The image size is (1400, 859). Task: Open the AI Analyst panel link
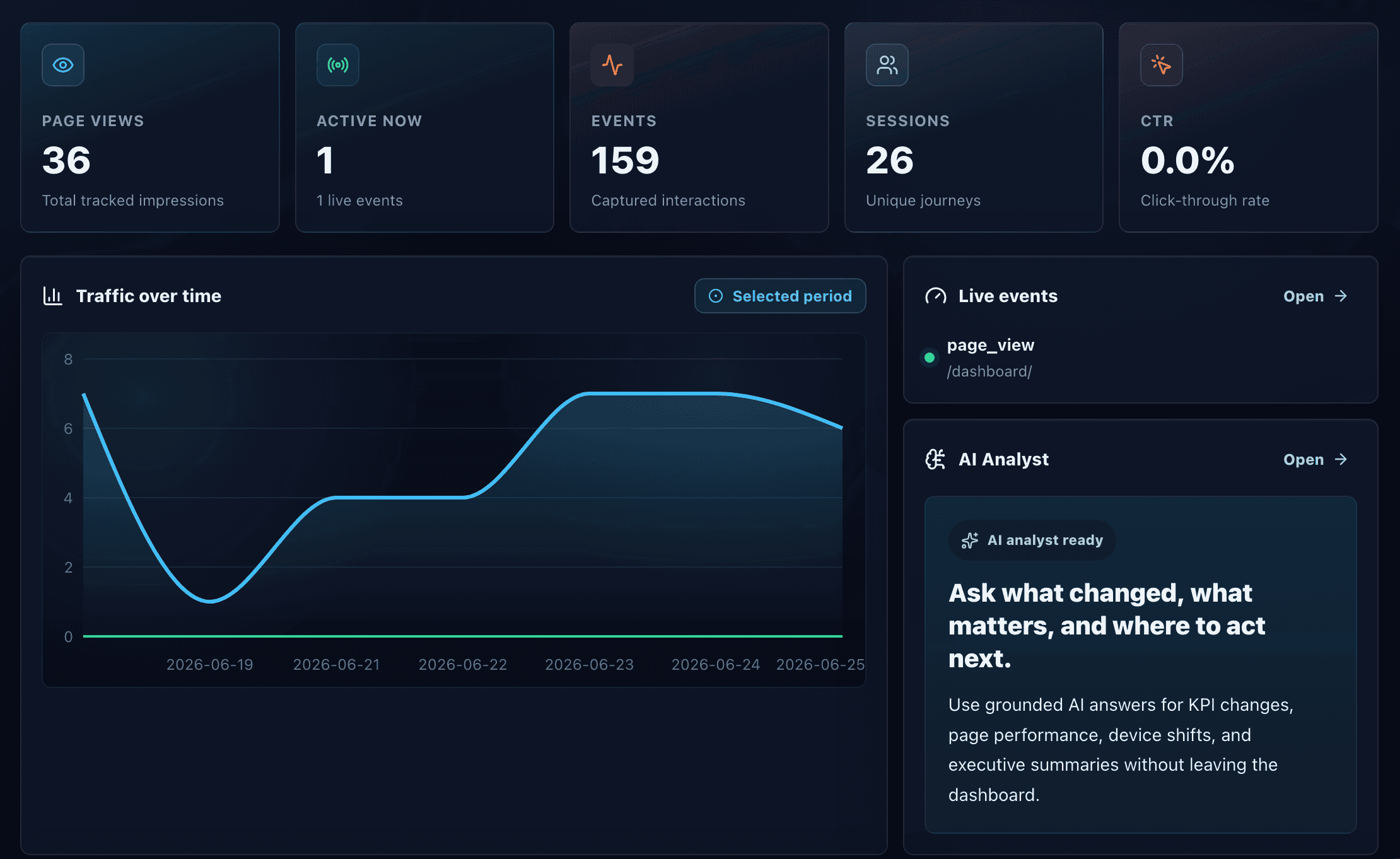[1315, 459]
